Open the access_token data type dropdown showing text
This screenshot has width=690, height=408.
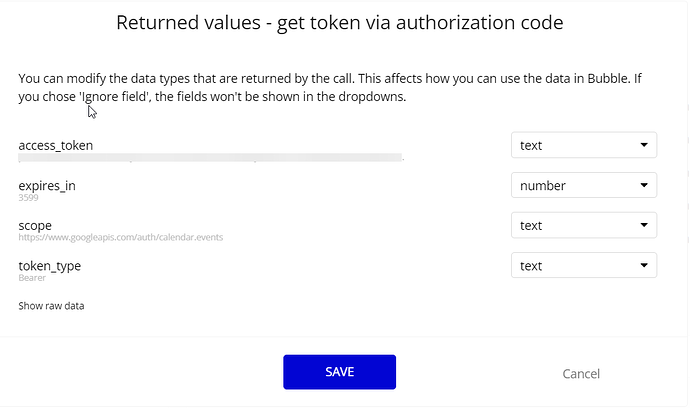pos(583,145)
